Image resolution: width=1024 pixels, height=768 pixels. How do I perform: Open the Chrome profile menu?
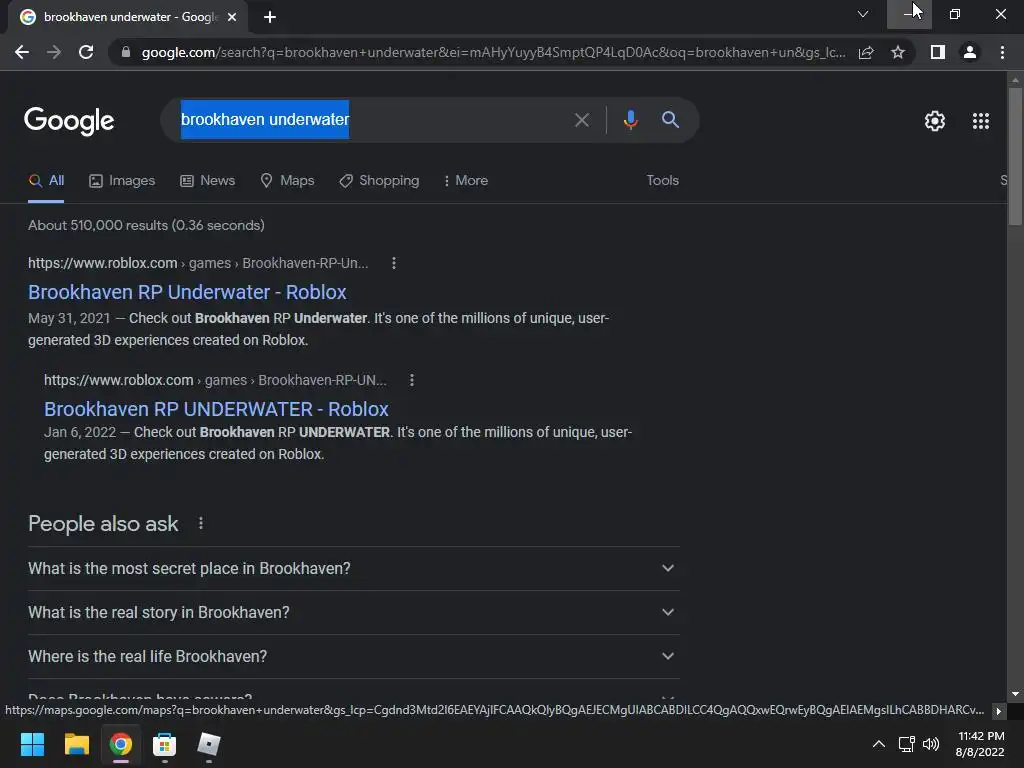pyautogui.click(x=970, y=52)
